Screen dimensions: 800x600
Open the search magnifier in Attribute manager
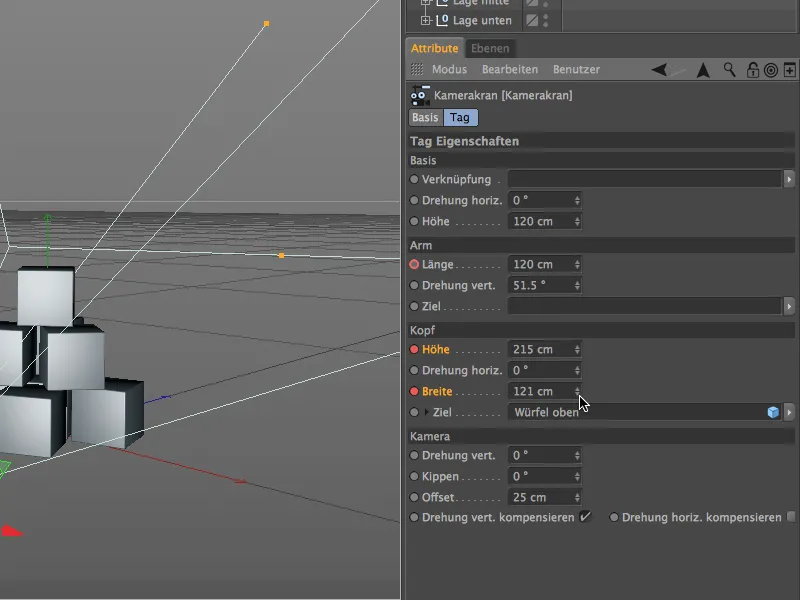click(730, 70)
